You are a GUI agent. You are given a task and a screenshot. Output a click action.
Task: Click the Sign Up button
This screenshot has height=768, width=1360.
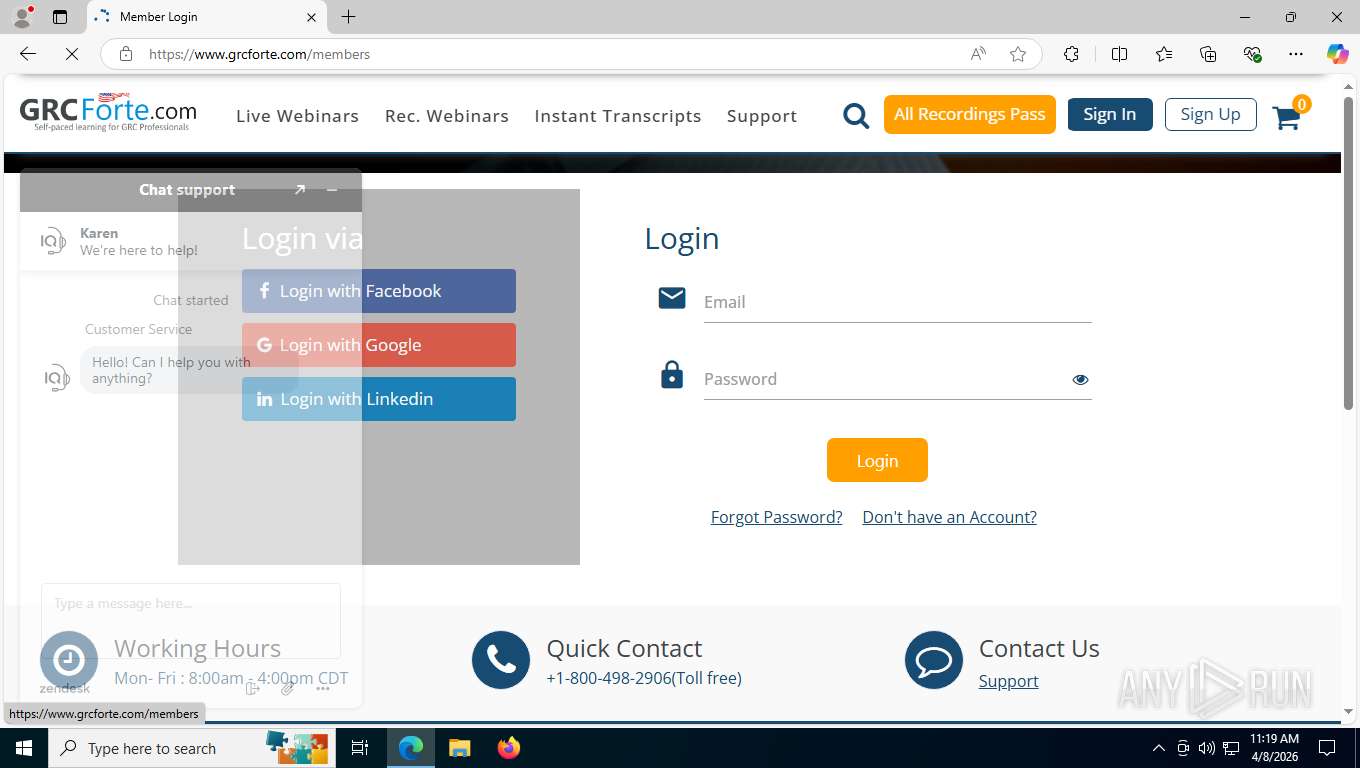point(1210,114)
